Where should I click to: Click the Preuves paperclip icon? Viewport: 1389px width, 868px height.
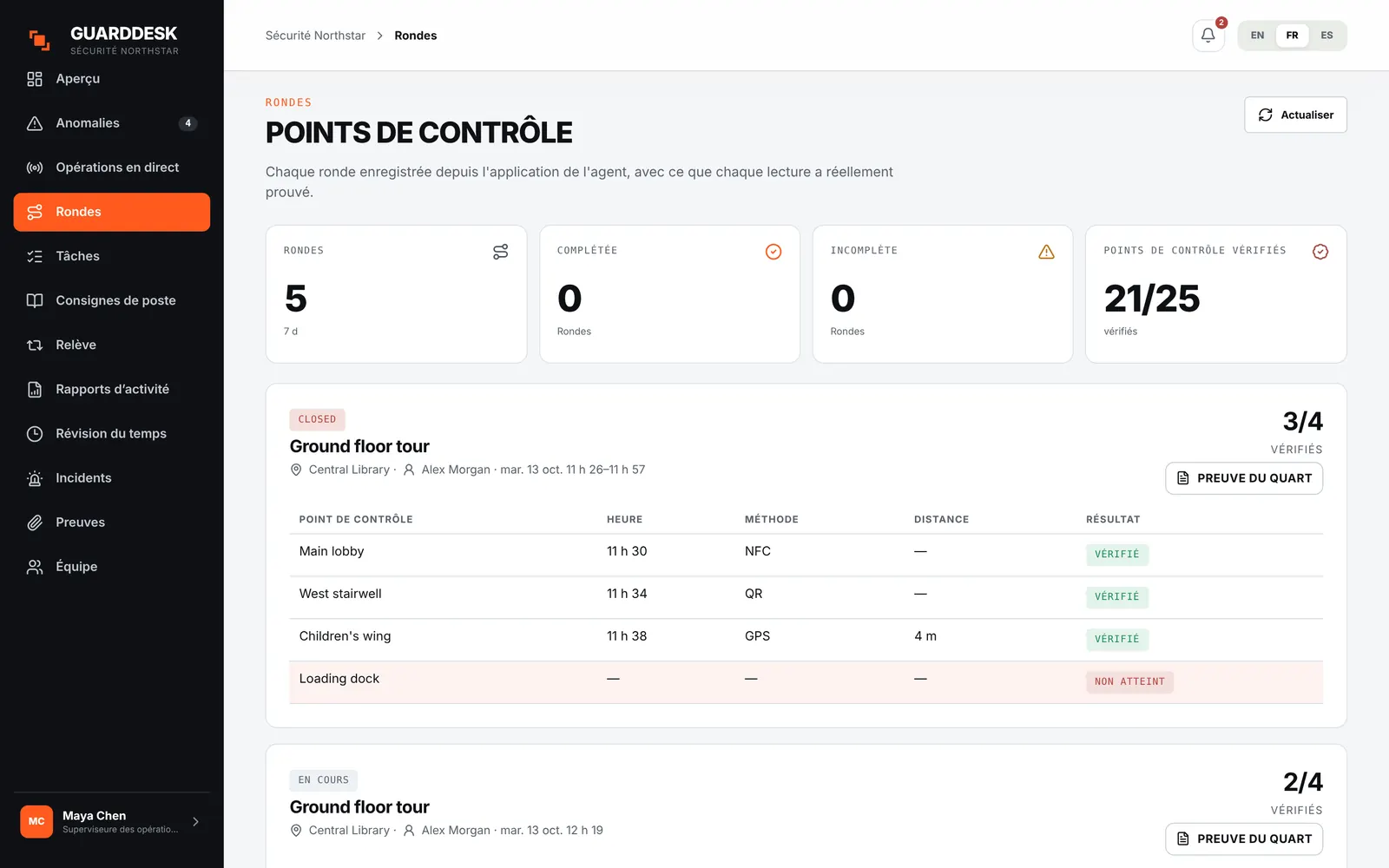(x=35, y=523)
